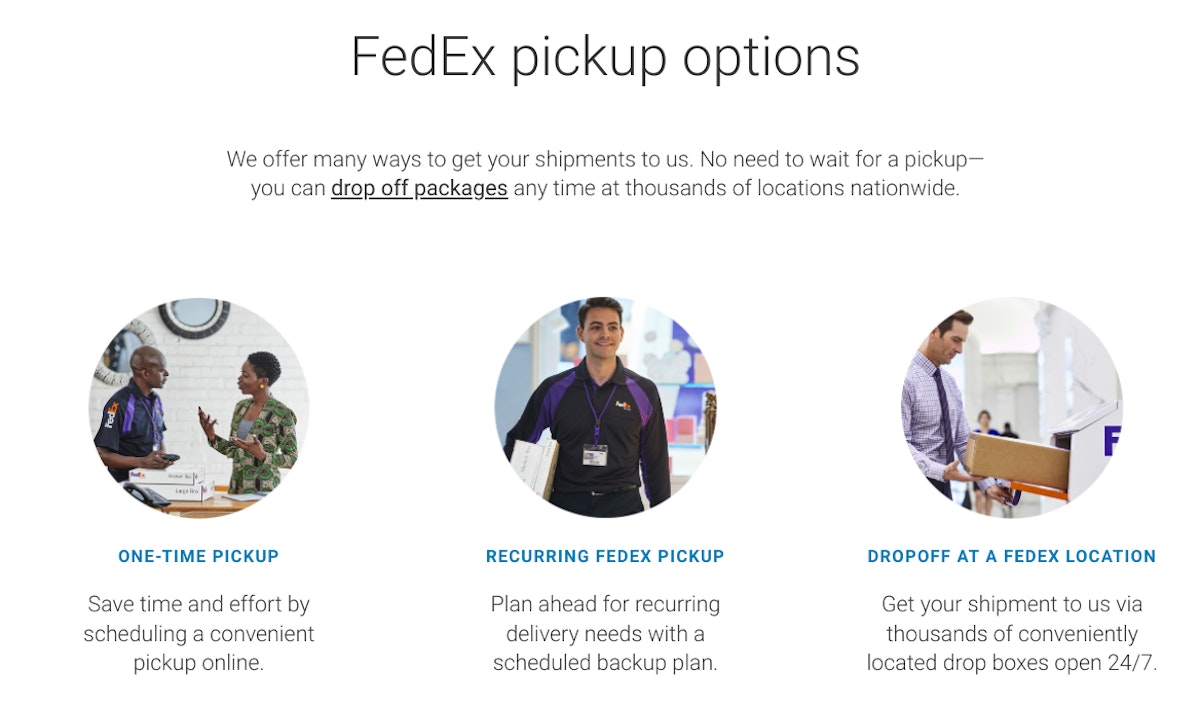
Task: Select the smiling courier circular photo
Action: [x=605, y=407]
